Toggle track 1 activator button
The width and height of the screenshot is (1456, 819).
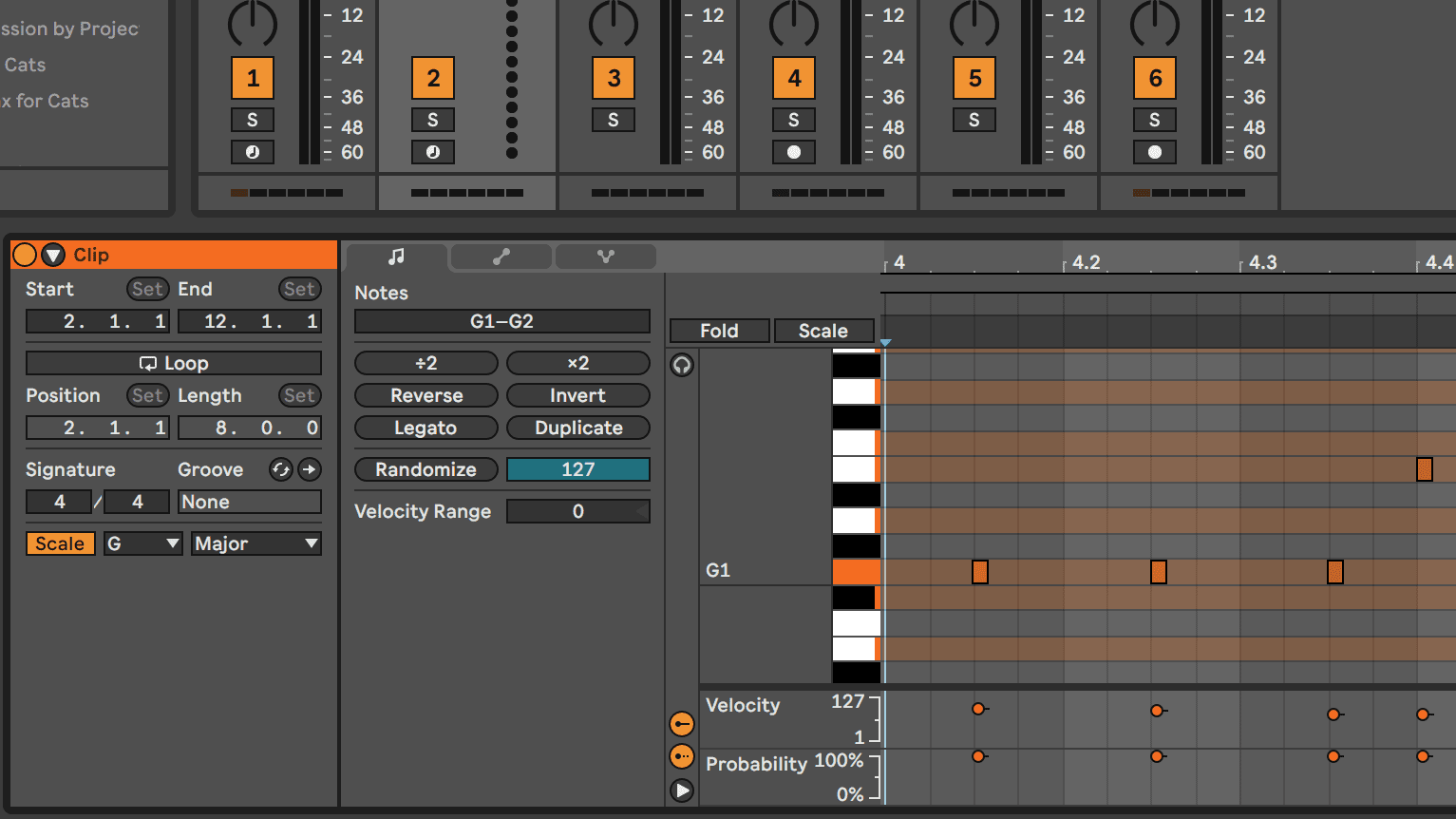253,78
